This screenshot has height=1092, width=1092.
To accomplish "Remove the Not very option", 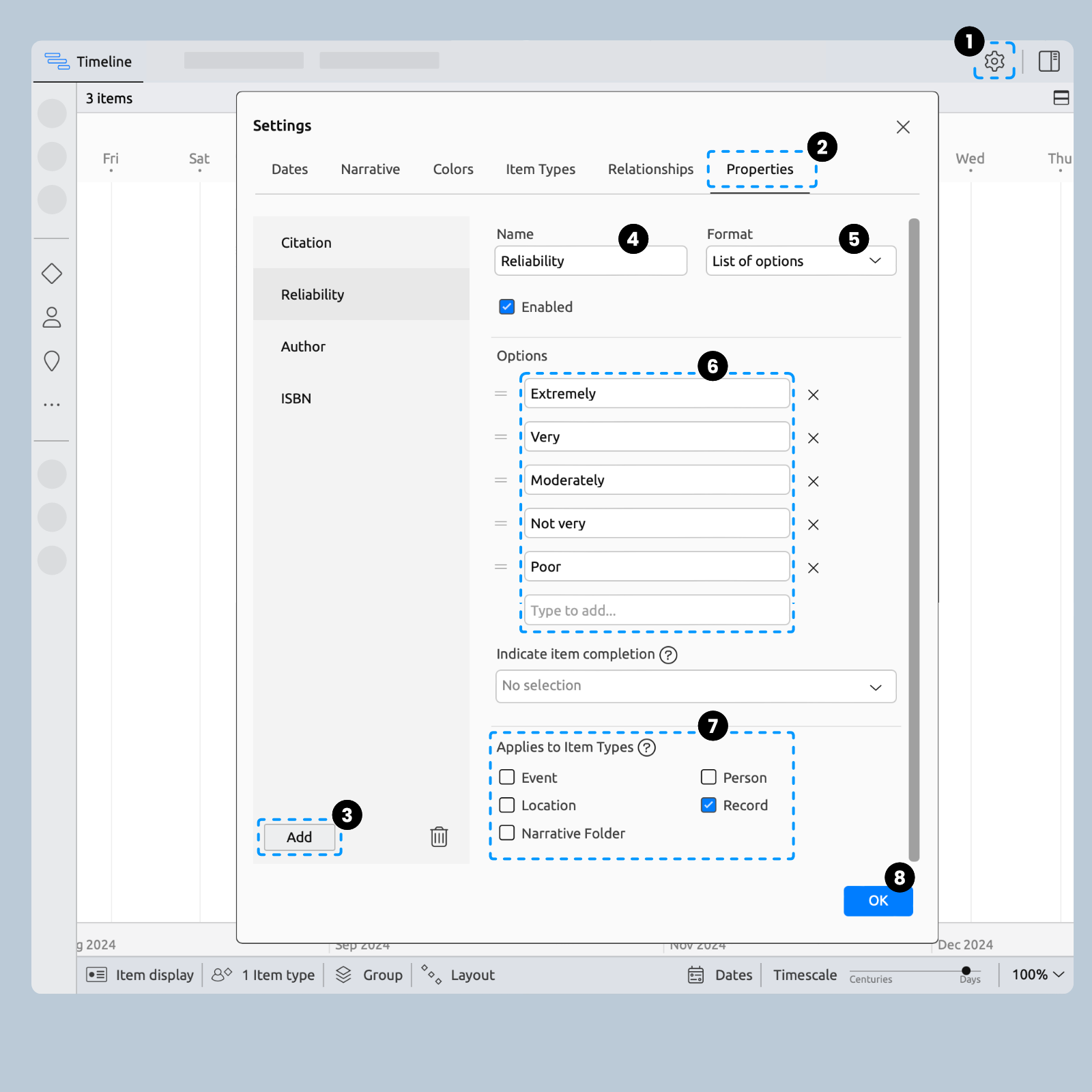I will point(813,525).
